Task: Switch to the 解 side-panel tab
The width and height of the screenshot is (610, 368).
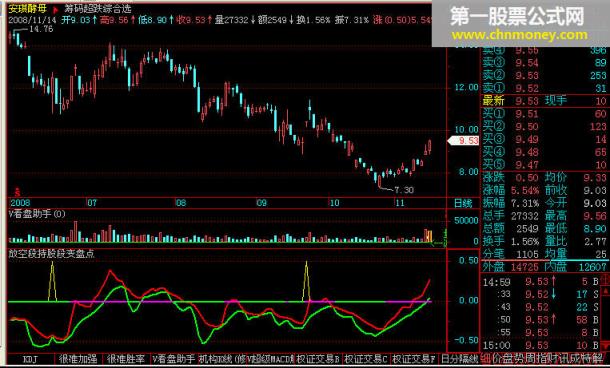Action: point(599,359)
